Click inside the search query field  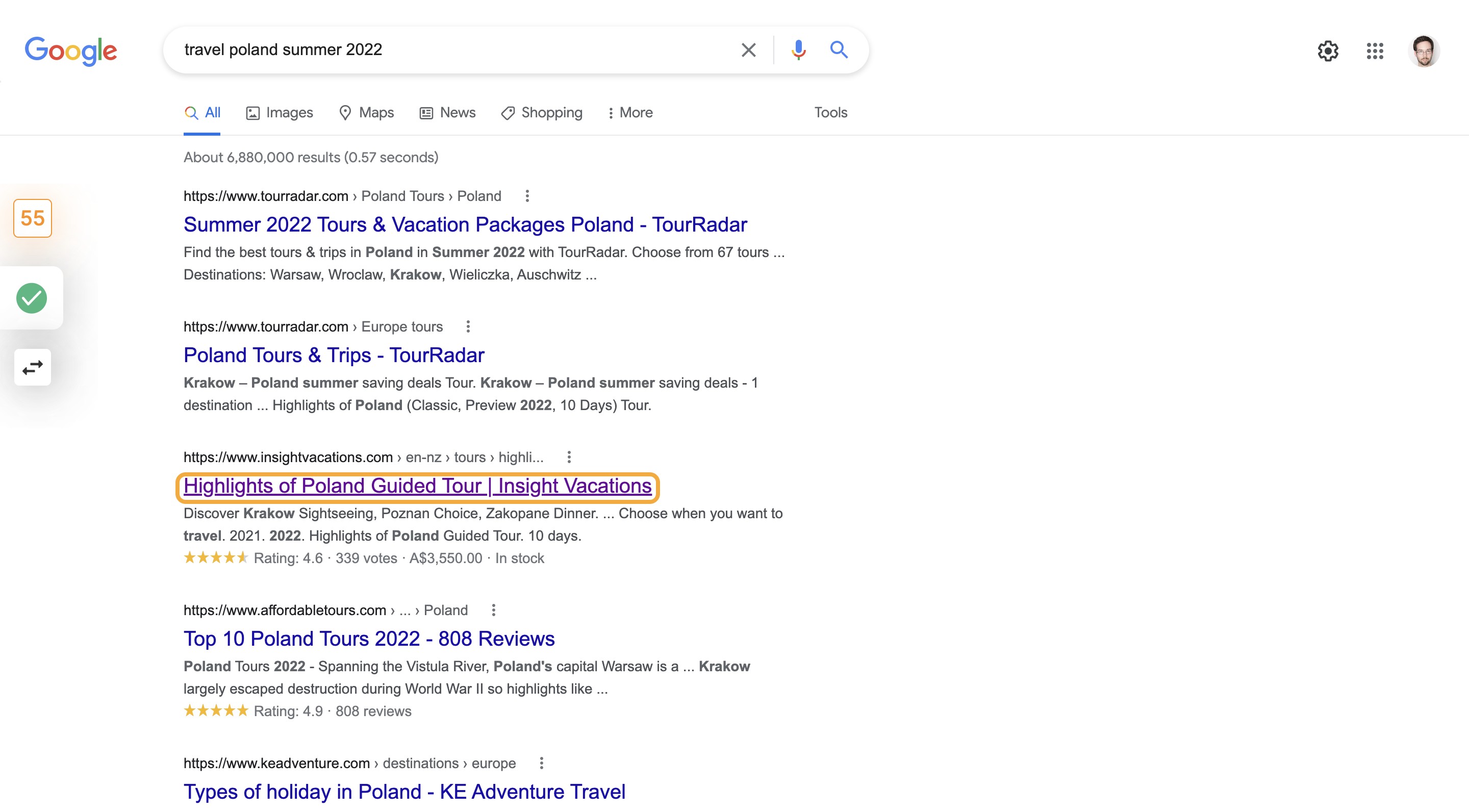pos(450,50)
